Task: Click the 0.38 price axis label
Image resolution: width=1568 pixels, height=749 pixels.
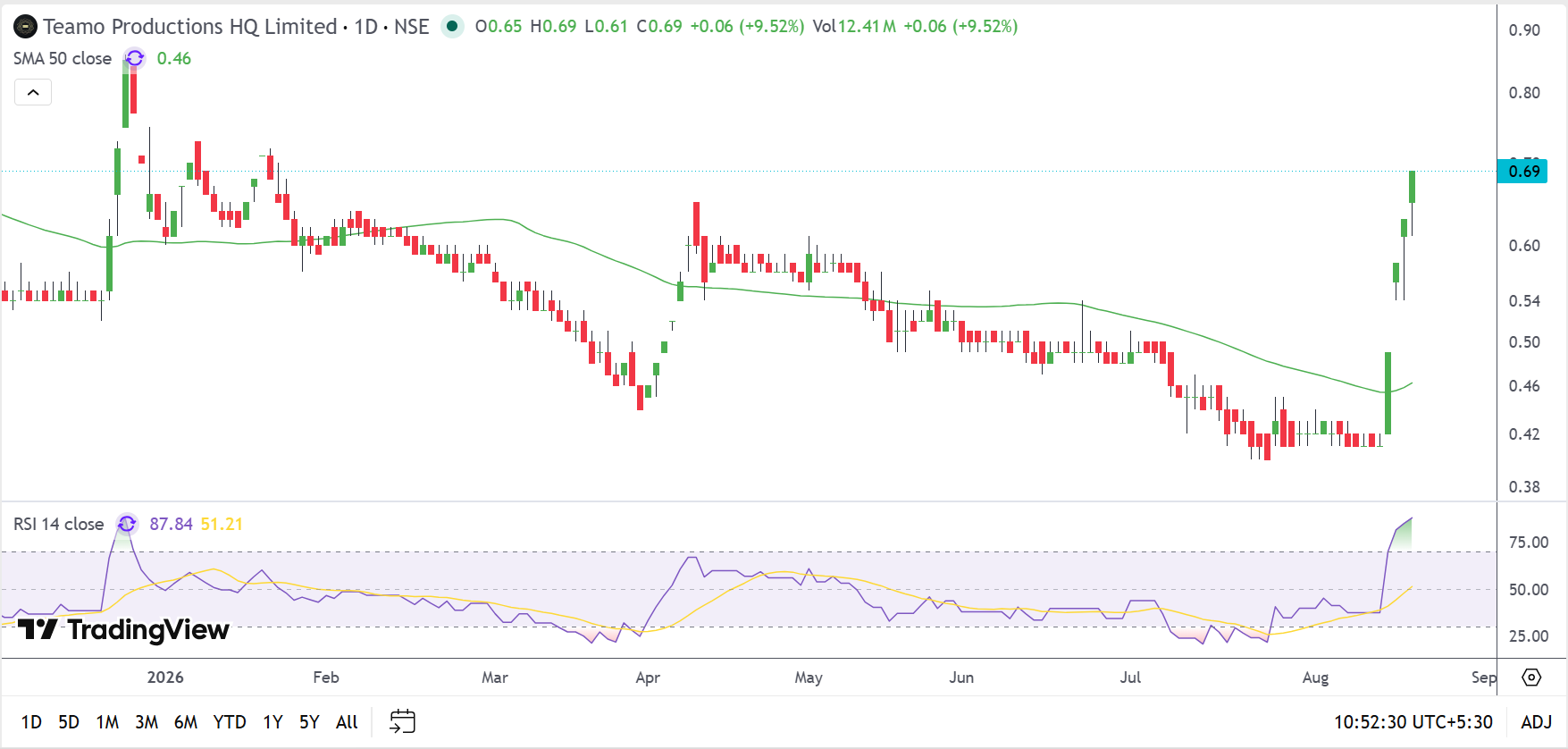Action: tap(1524, 487)
